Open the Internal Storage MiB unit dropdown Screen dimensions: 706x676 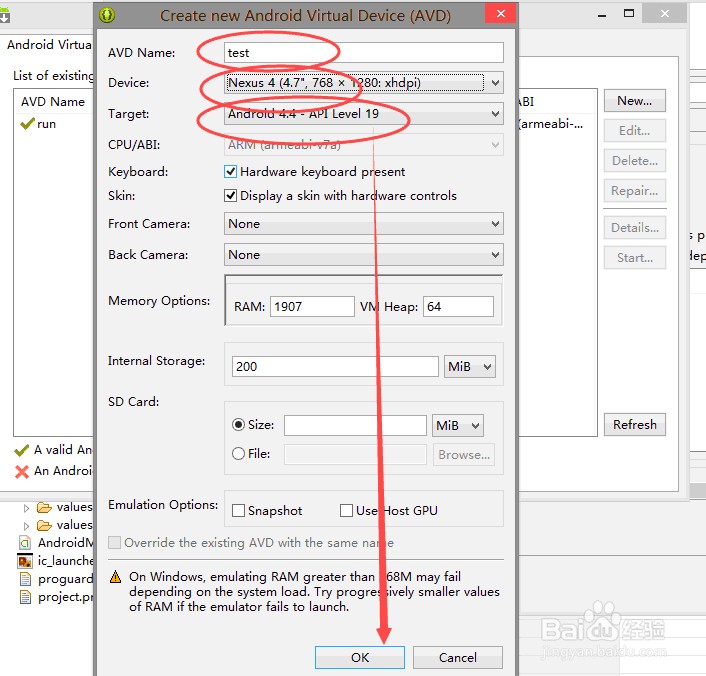point(470,366)
